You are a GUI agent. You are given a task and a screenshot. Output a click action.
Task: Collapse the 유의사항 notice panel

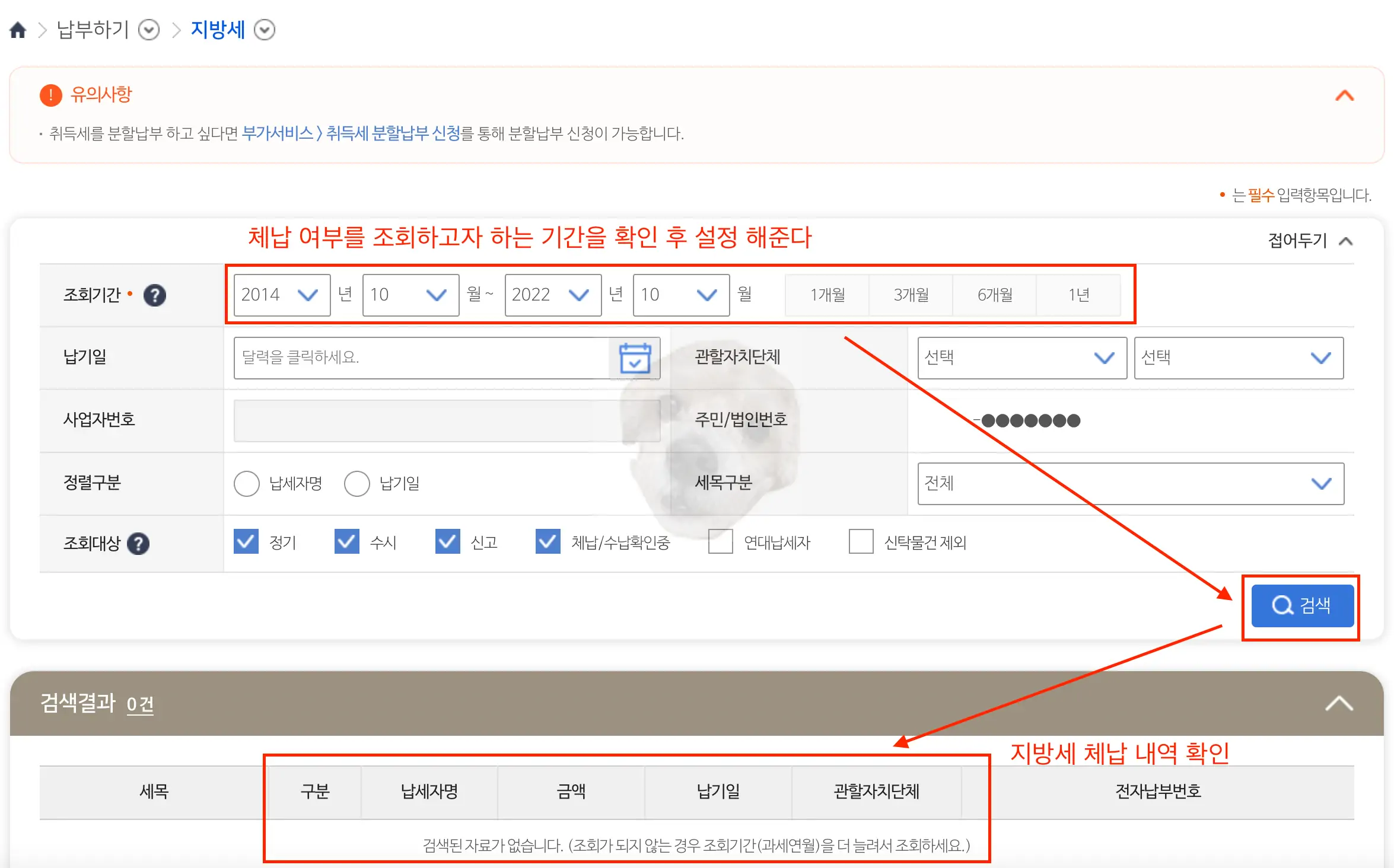pos(1345,95)
